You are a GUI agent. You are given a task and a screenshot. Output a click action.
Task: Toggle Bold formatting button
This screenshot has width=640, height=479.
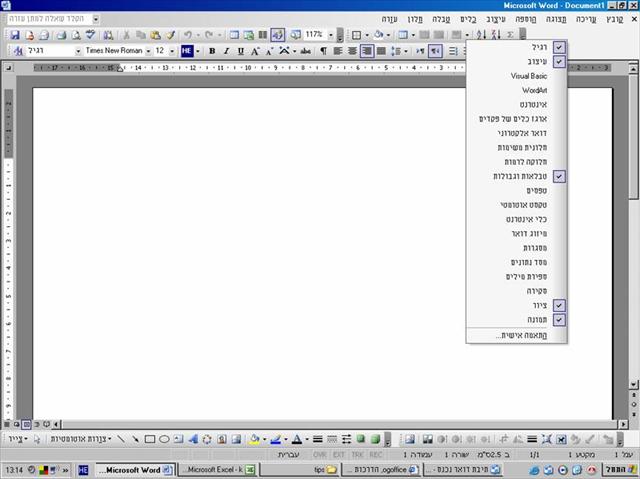[212, 51]
